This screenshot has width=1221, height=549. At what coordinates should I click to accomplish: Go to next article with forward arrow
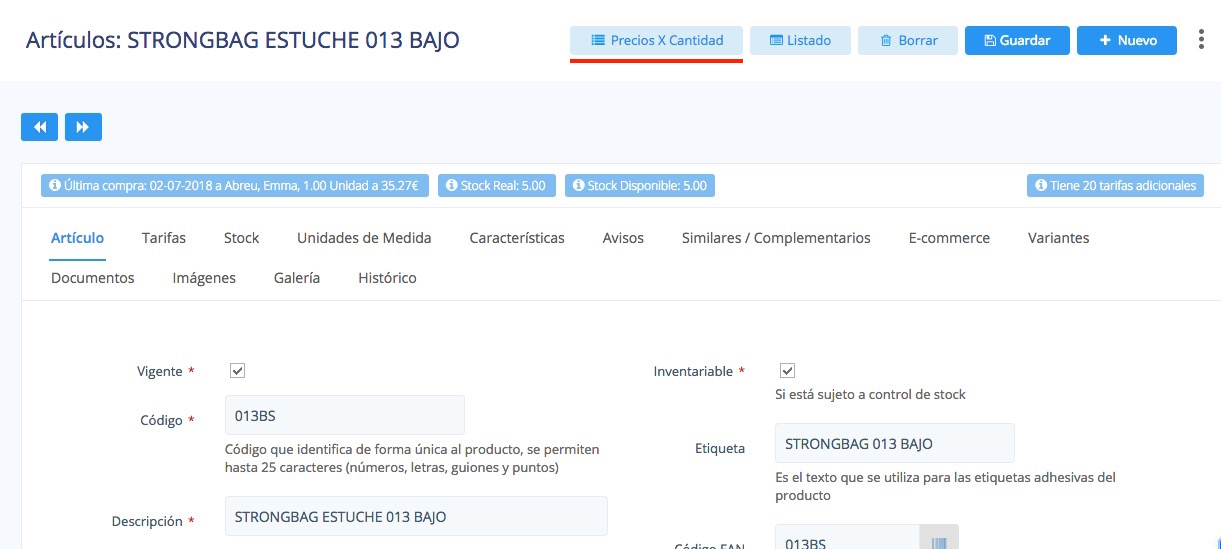(83, 127)
